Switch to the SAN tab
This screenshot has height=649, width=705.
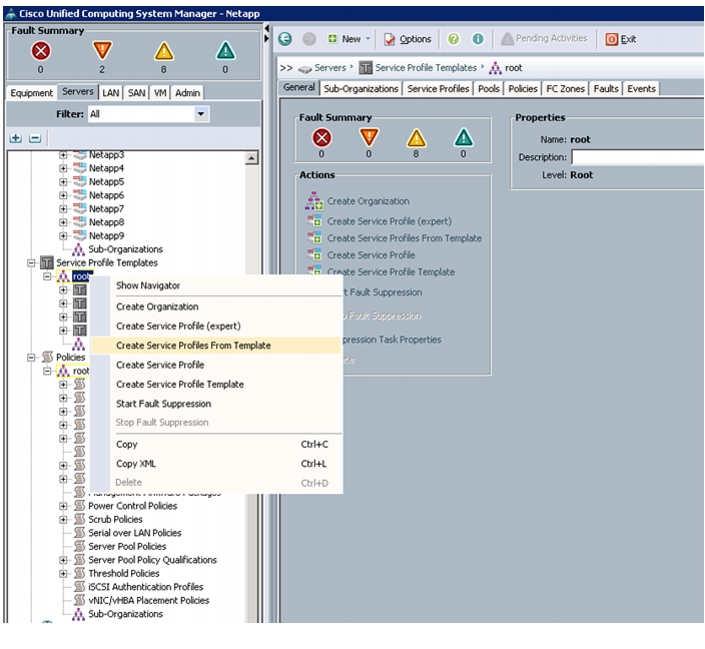136,93
